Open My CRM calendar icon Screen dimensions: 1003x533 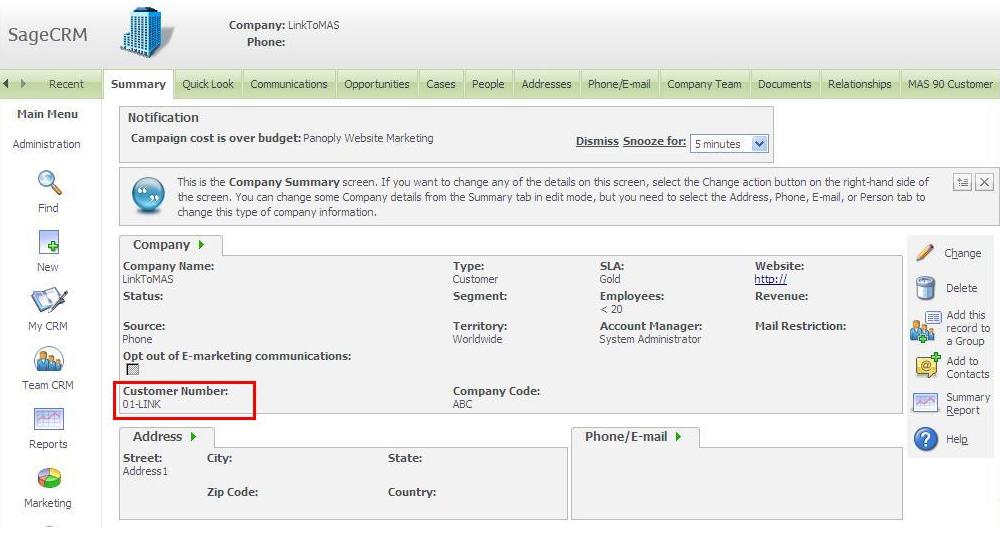pyautogui.click(x=49, y=301)
